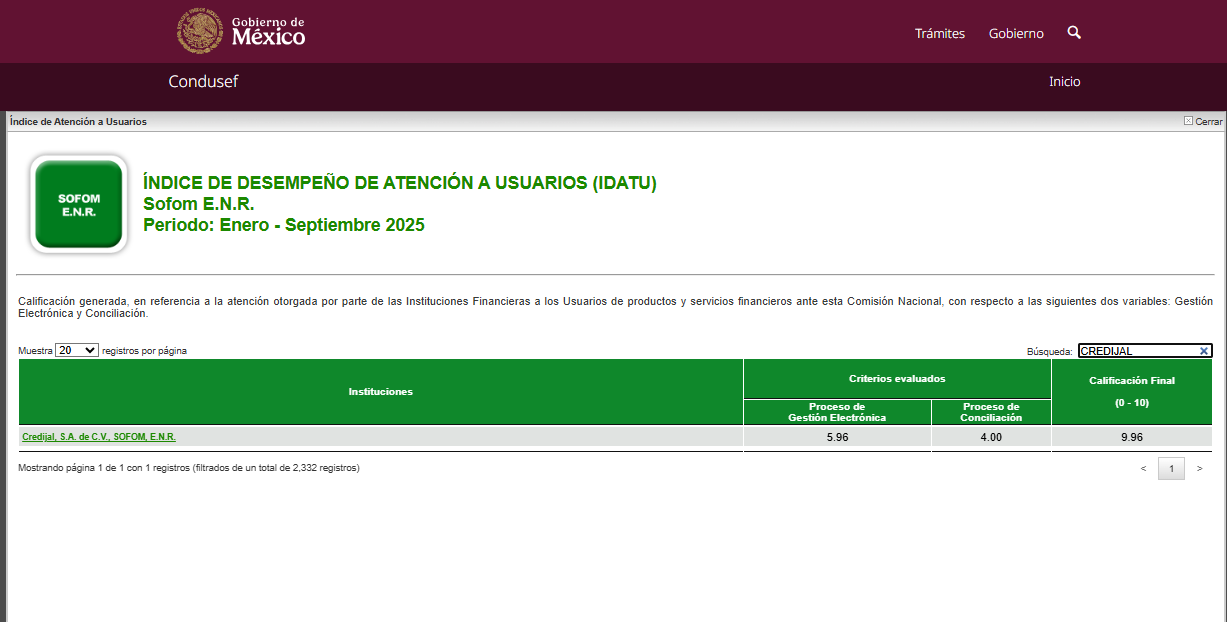Image resolution: width=1227 pixels, height=622 pixels.
Task: Open the Credijal, S.A. de C.V. link
Action: click(99, 437)
